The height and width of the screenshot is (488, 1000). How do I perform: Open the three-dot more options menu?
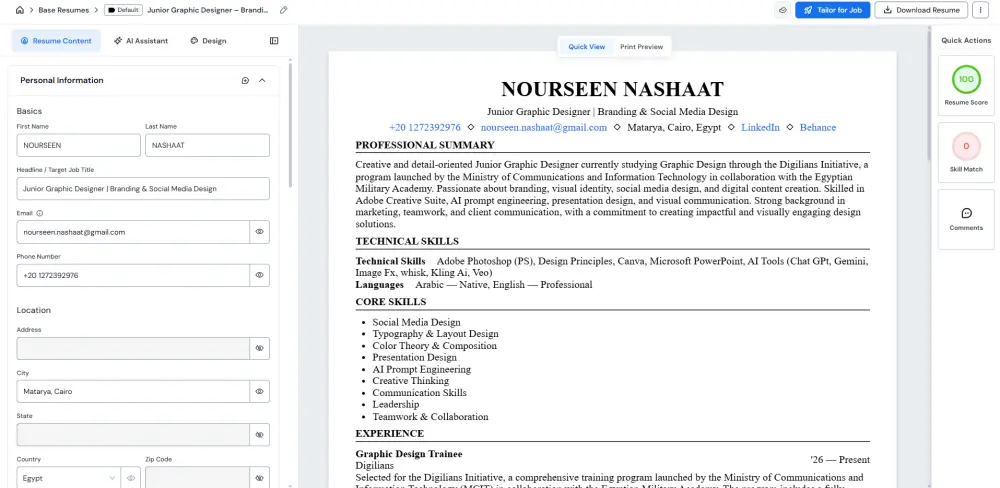pyautogui.click(x=980, y=10)
